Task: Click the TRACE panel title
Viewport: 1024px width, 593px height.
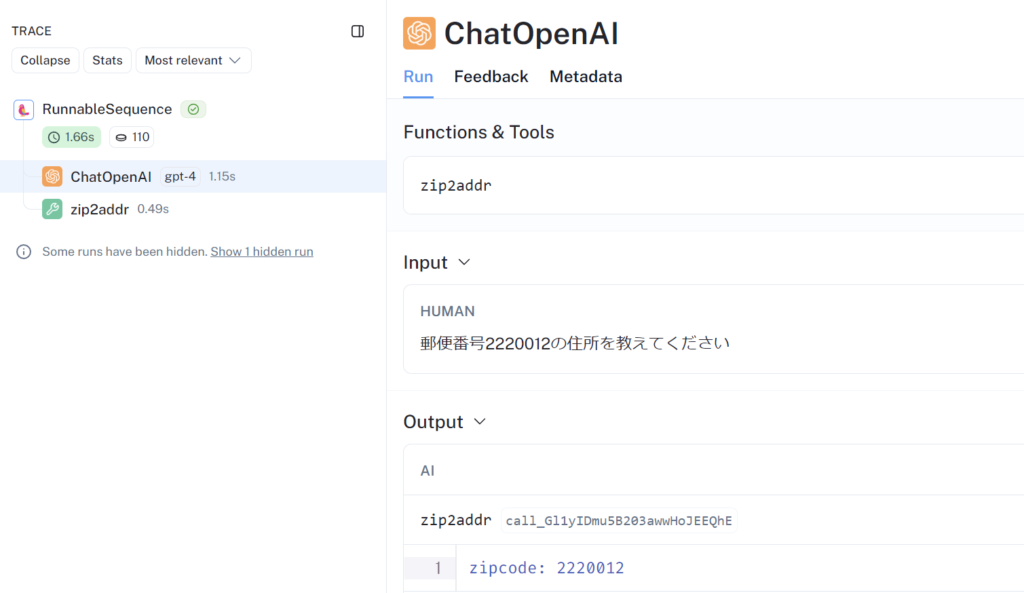Action: (31, 31)
